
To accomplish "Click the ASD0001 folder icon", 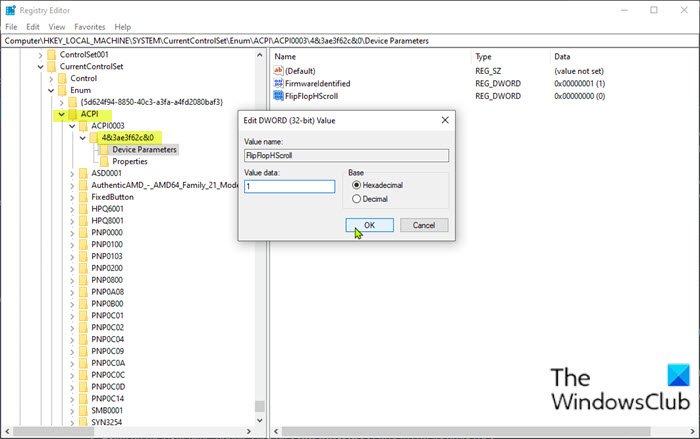I will [83, 173].
